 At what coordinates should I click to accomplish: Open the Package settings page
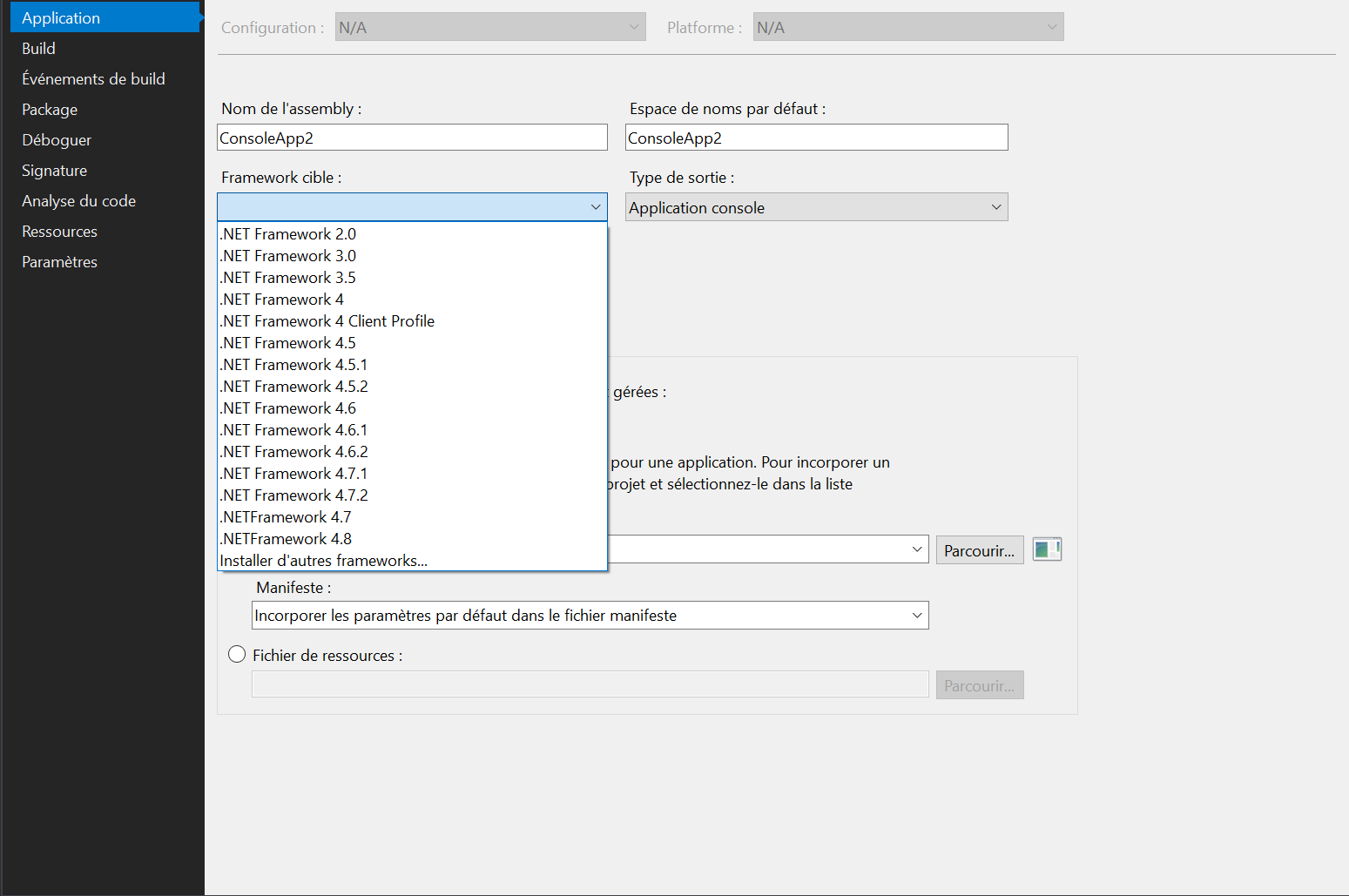[49, 109]
